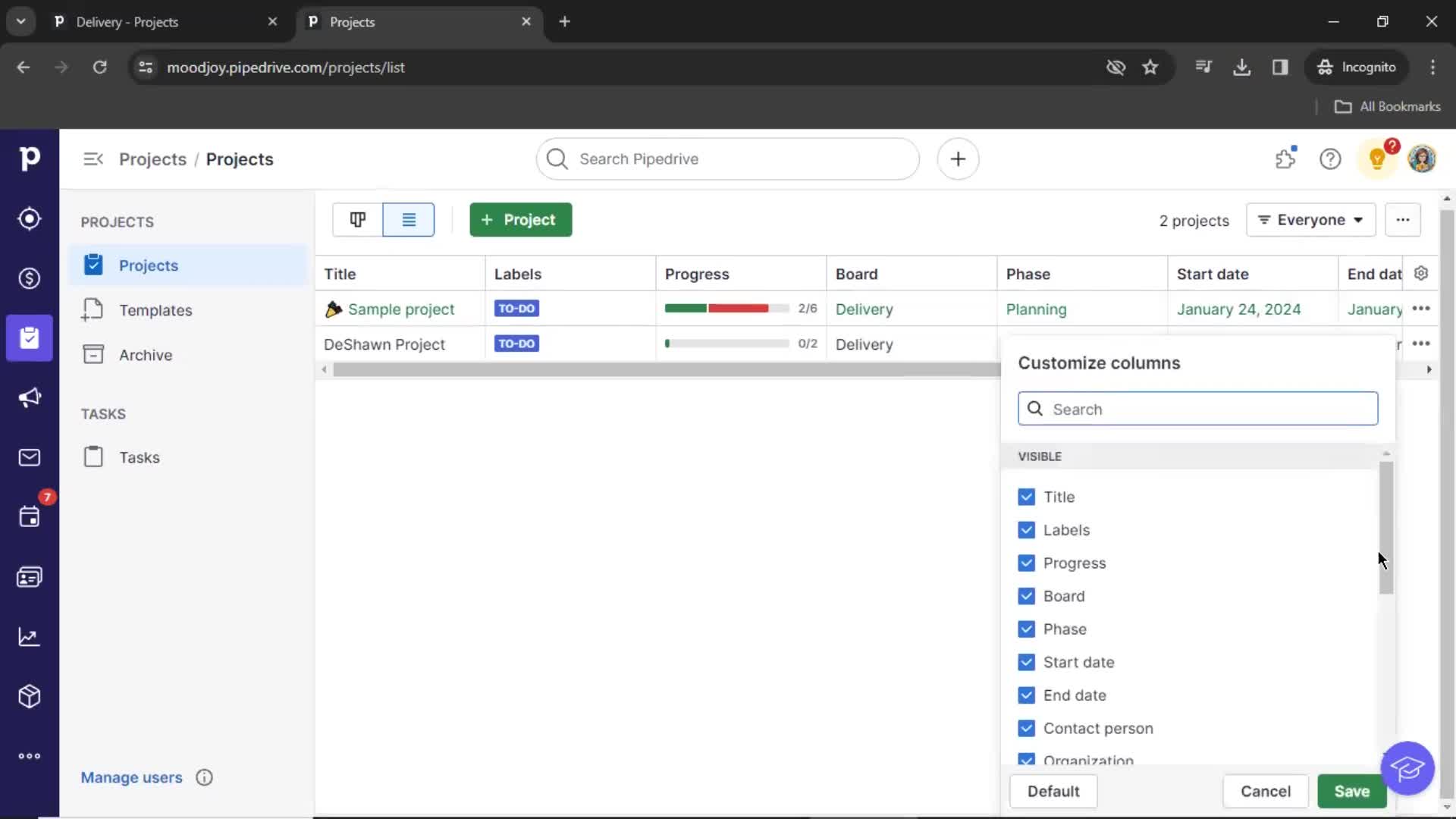
Task: Open the Templates section icon
Action: pyautogui.click(x=93, y=309)
